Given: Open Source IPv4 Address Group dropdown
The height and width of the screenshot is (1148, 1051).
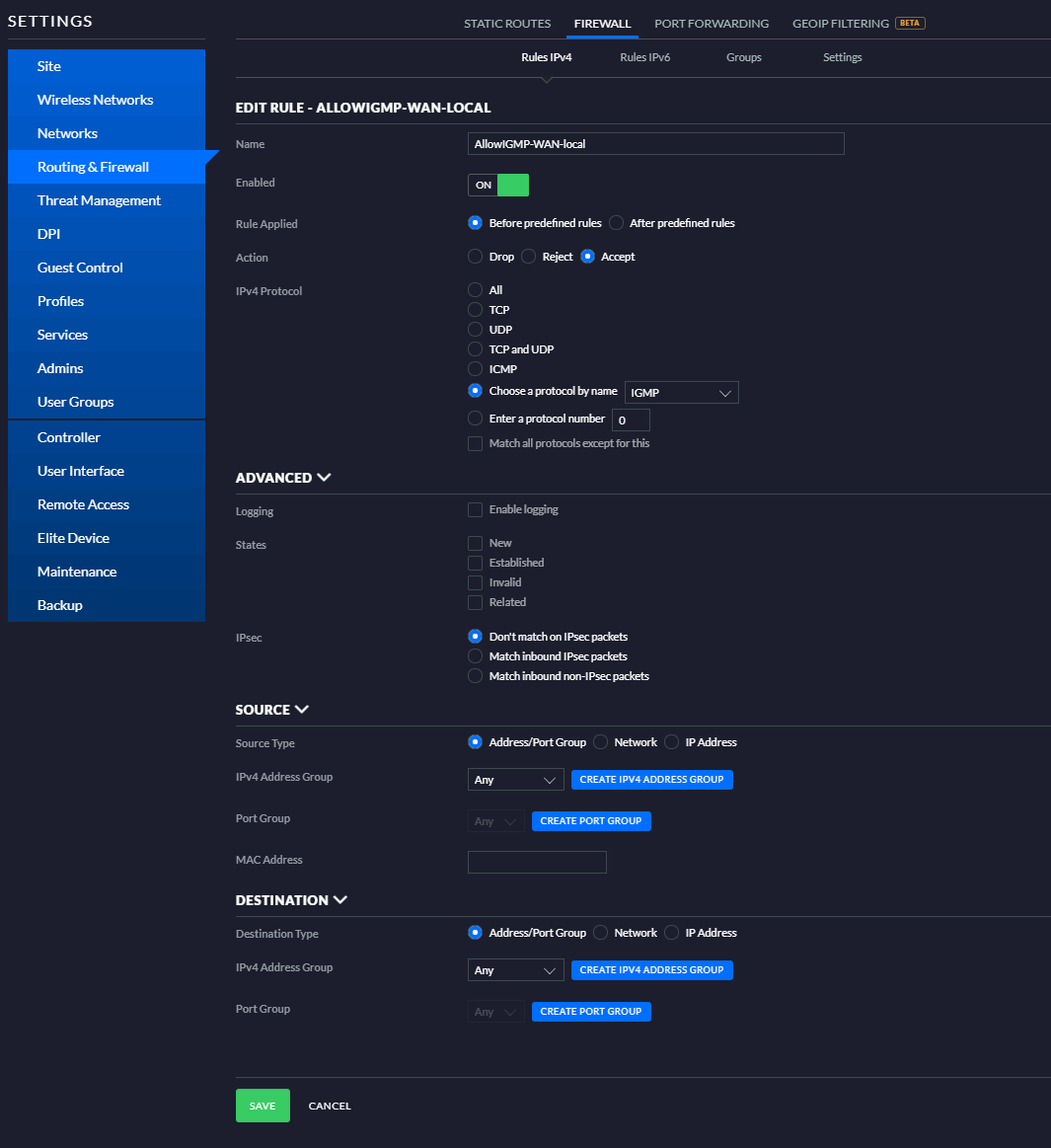Looking at the screenshot, I should (x=515, y=780).
